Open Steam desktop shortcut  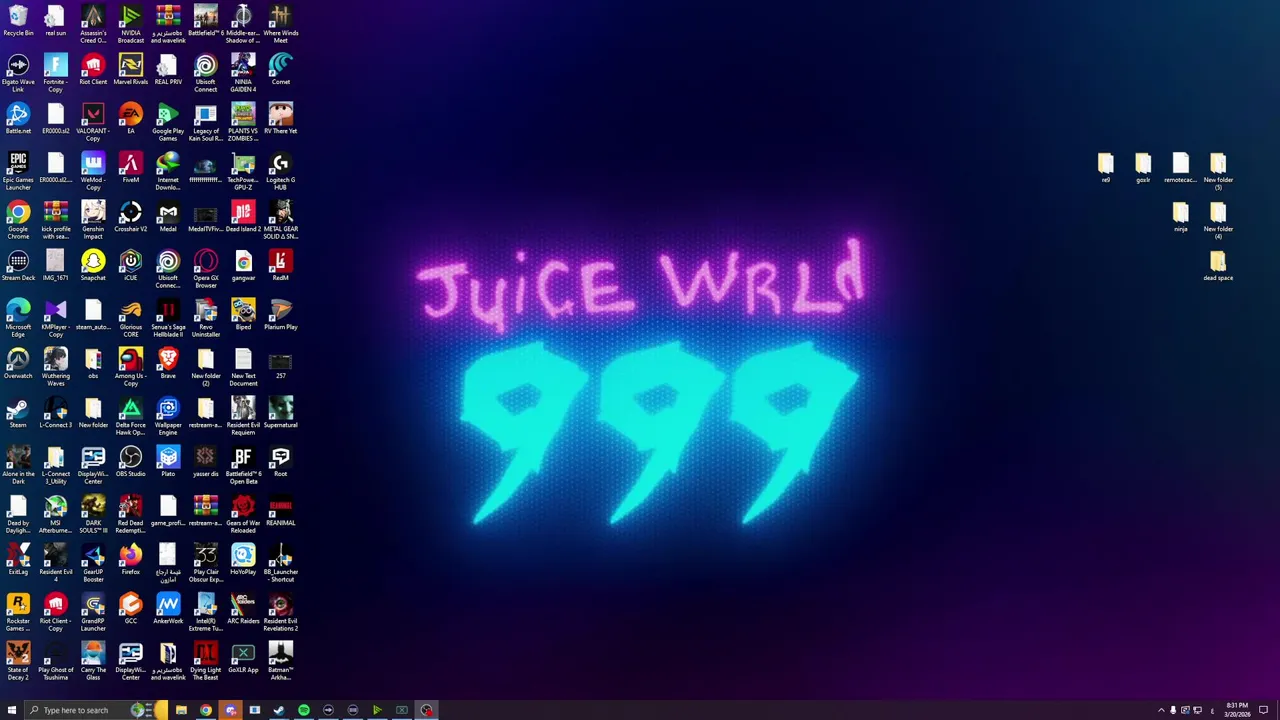coord(18,413)
